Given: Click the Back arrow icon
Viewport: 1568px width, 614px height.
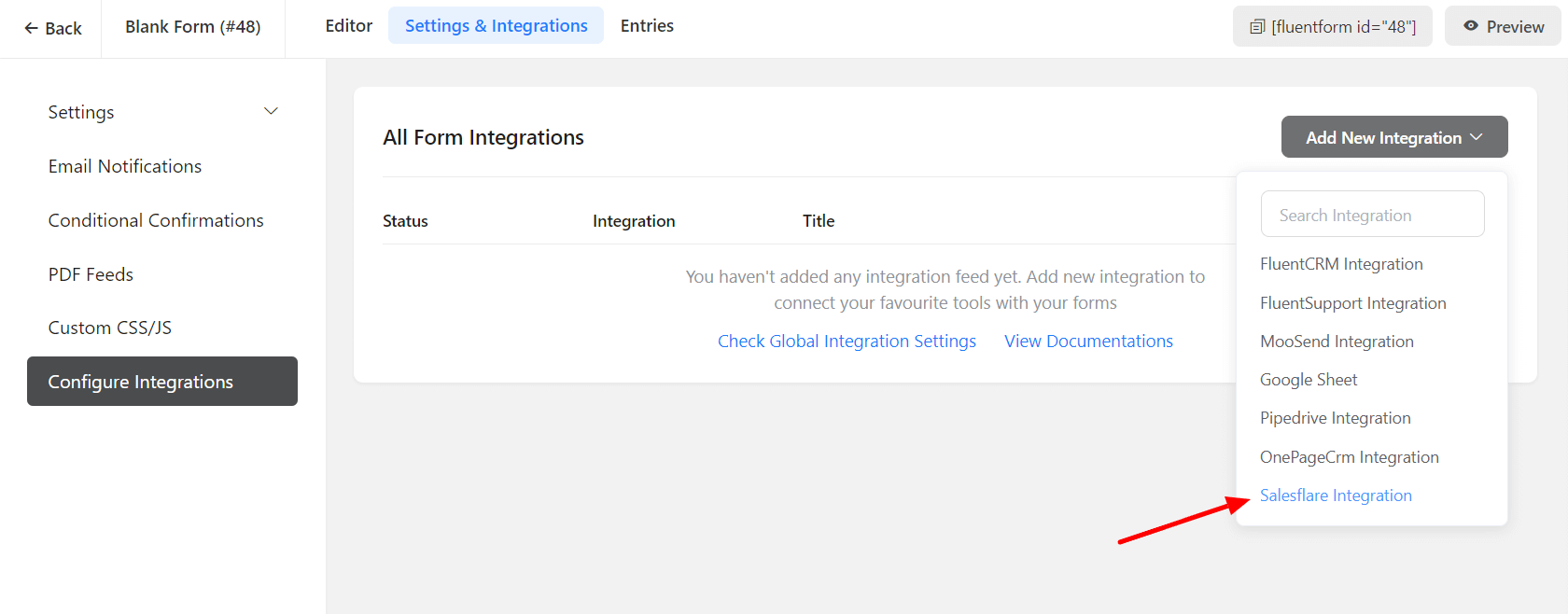Looking at the screenshot, I should (31, 29).
